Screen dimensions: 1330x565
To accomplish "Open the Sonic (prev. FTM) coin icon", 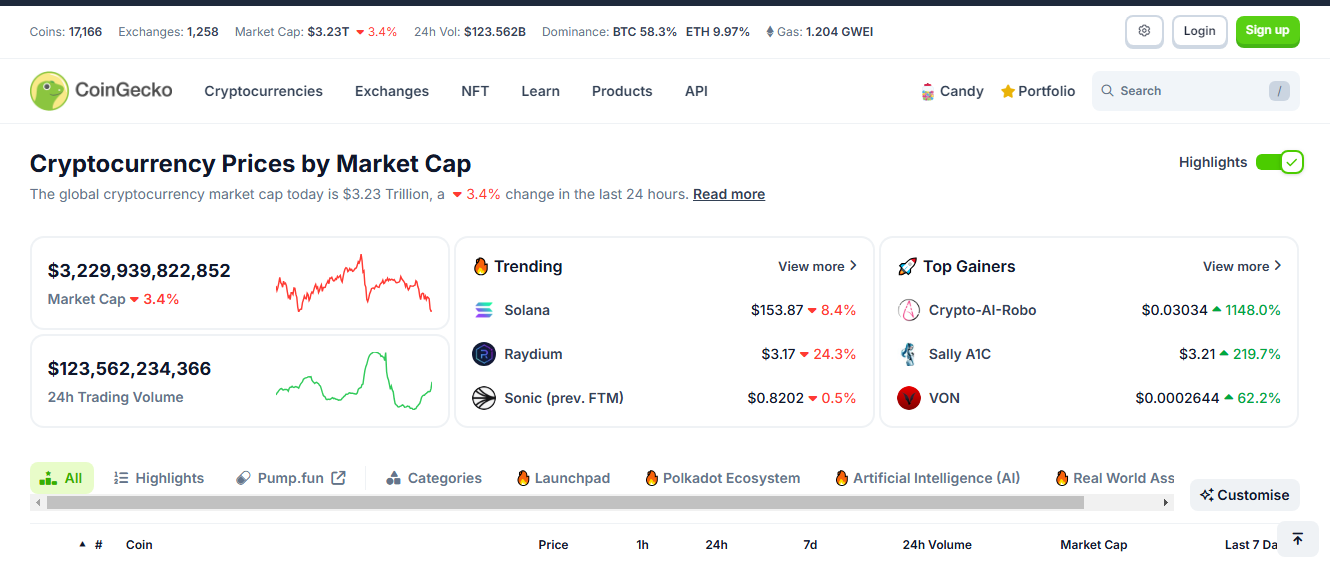I will (x=484, y=398).
